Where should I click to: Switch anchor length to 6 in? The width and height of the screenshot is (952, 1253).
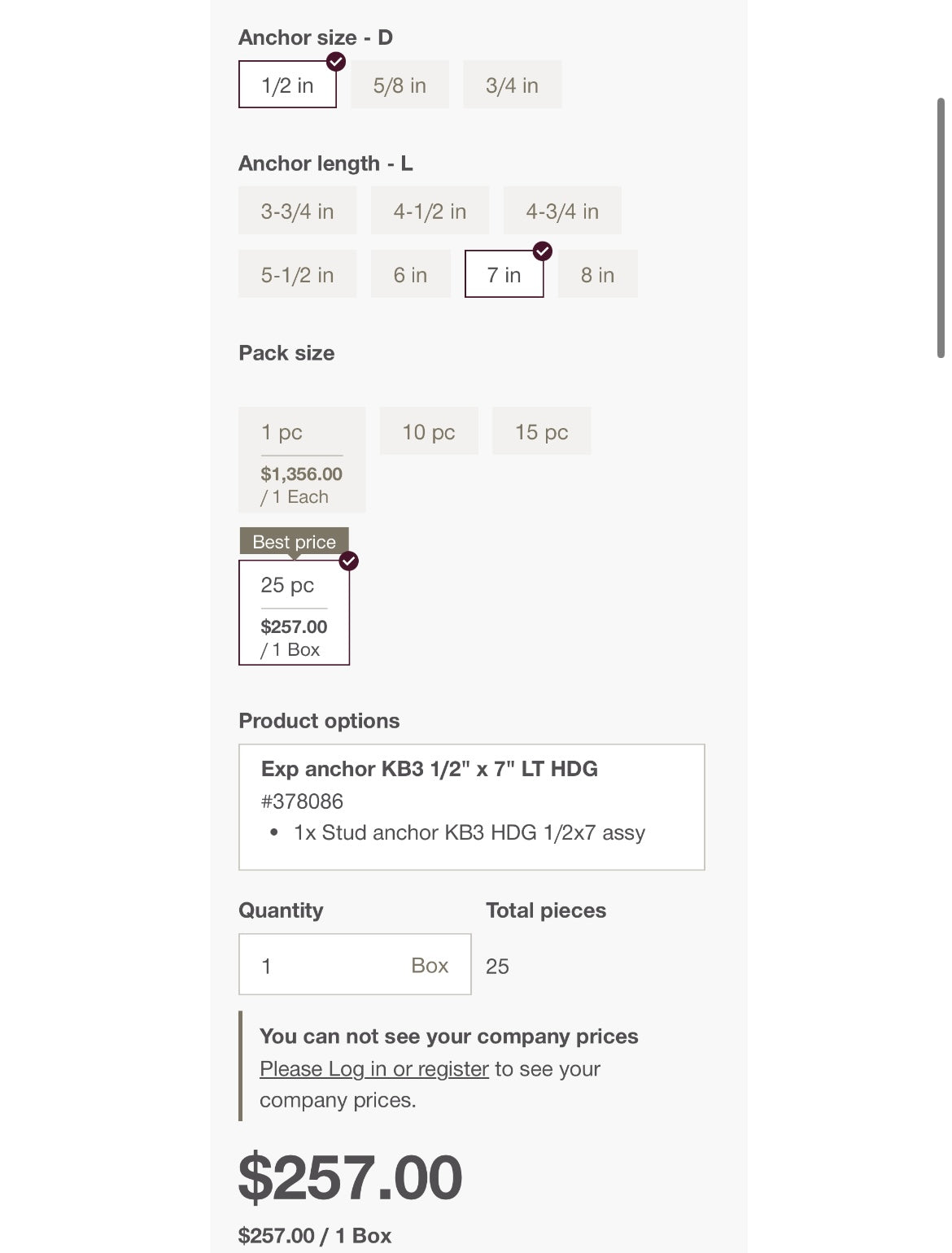pyautogui.click(x=410, y=274)
